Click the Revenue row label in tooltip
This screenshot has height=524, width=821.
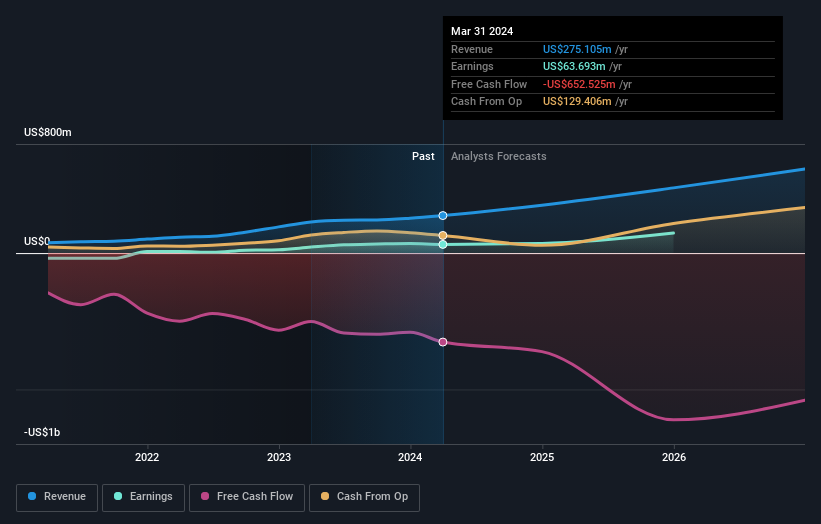click(x=472, y=49)
